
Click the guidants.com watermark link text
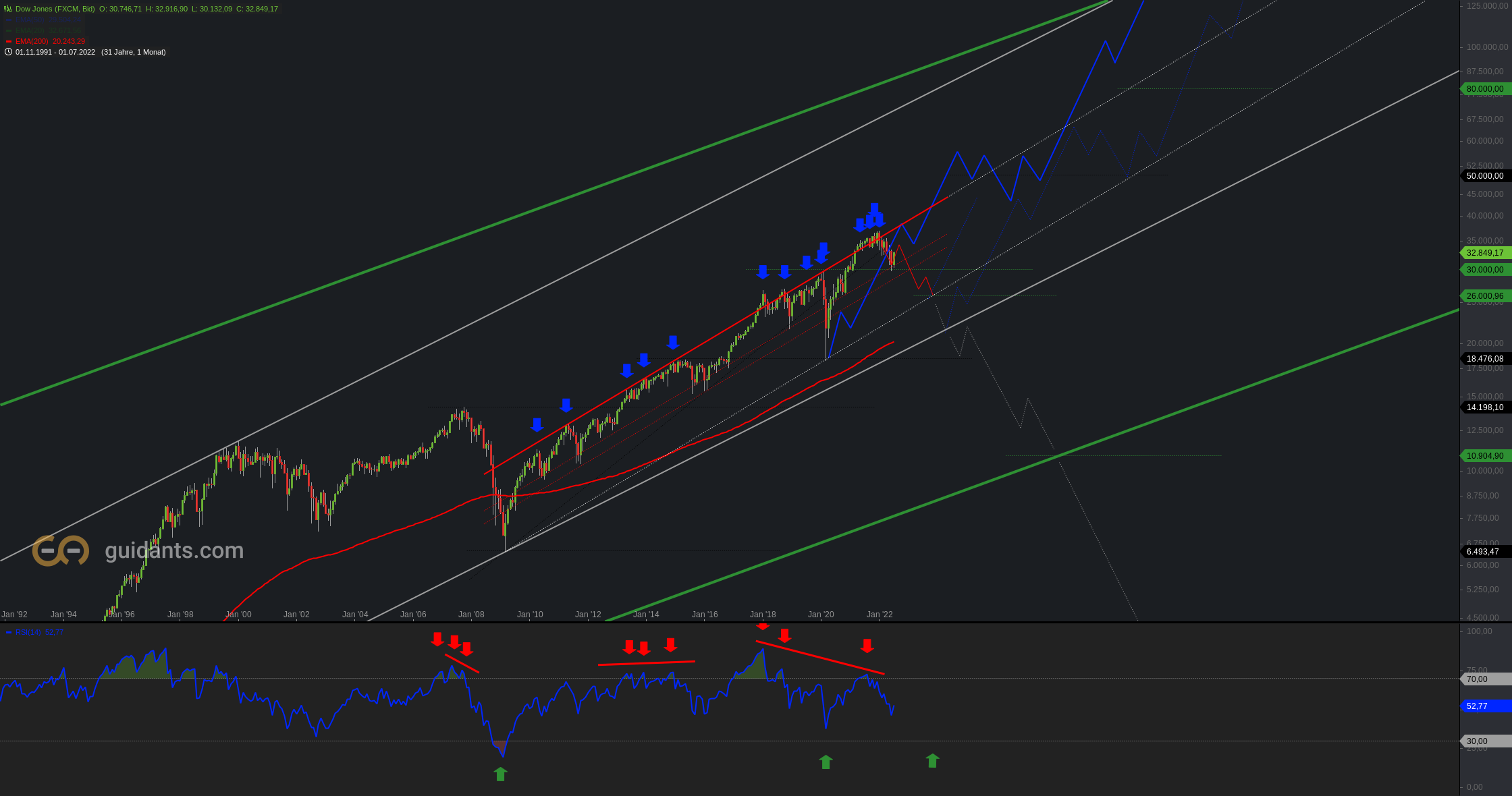pos(174,550)
